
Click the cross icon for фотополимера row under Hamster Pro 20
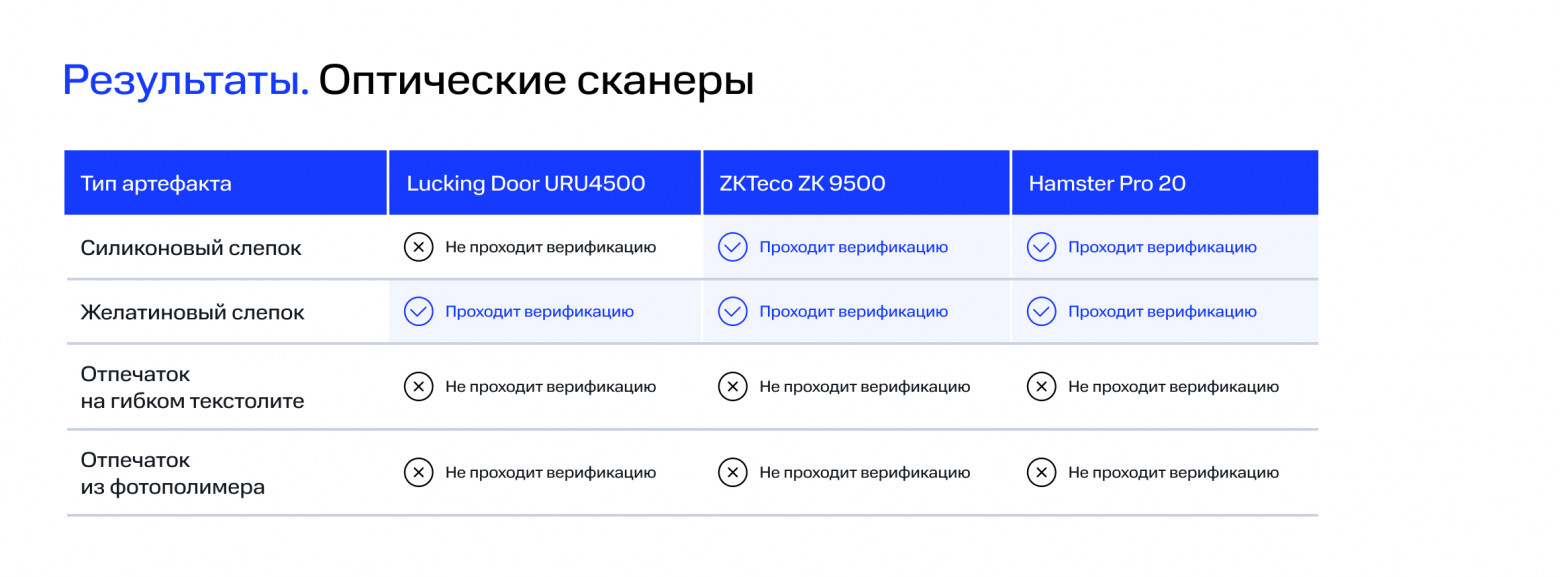pyautogui.click(x=1042, y=473)
